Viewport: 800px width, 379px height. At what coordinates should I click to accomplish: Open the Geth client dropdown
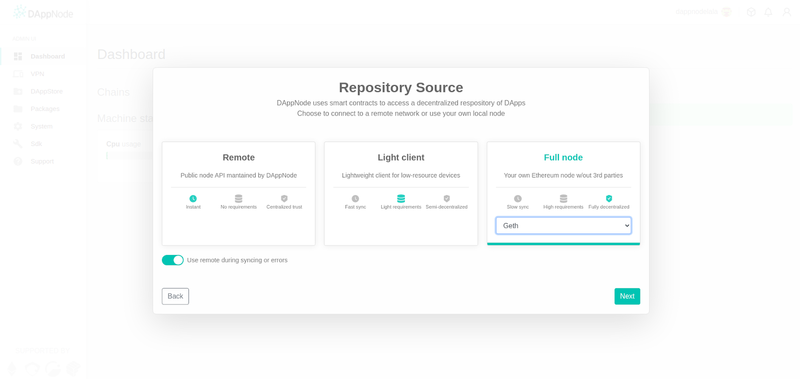563,225
